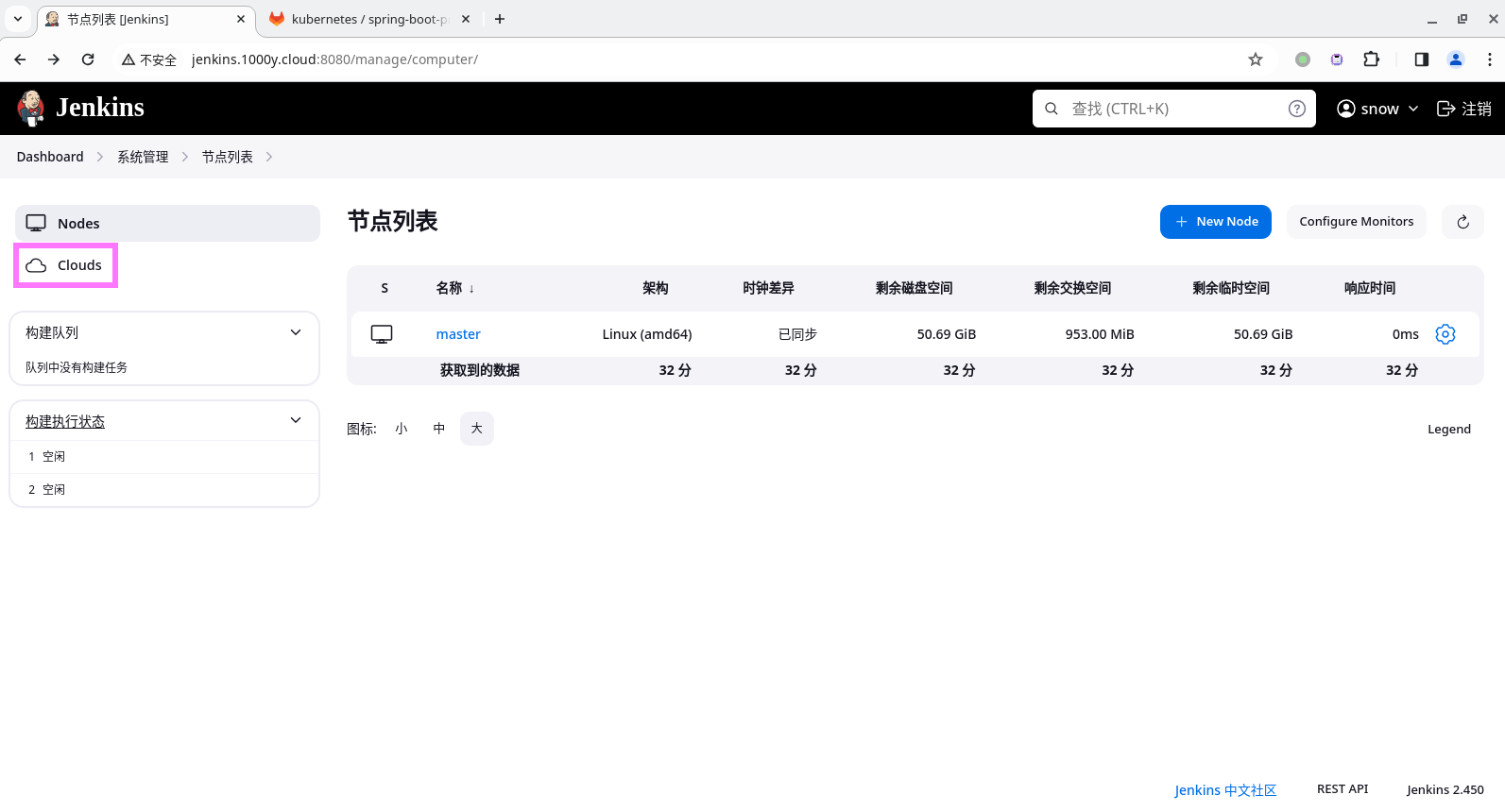Click Jenkins 2.450 version button
Screen dimensions: 1505x812
(x=1445, y=789)
